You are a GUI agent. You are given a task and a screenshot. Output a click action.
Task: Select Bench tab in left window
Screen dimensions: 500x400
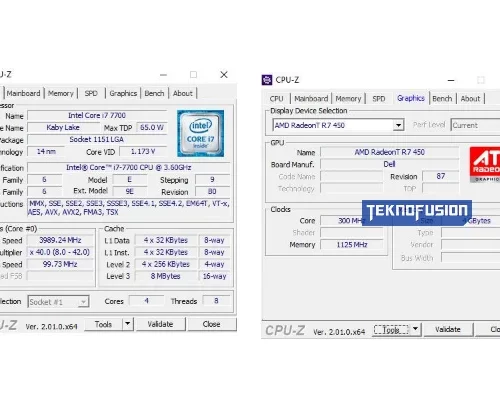pos(154,93)
